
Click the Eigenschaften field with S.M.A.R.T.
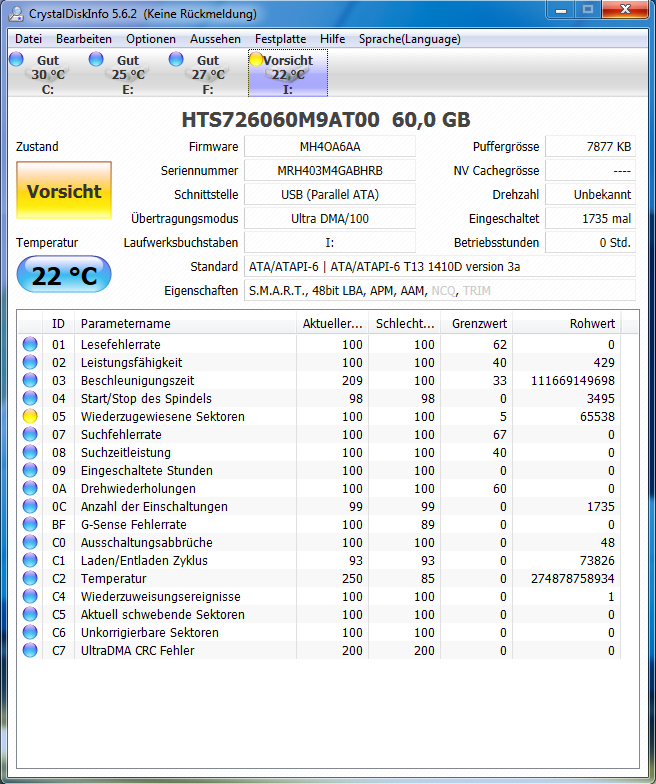[440, 290]
